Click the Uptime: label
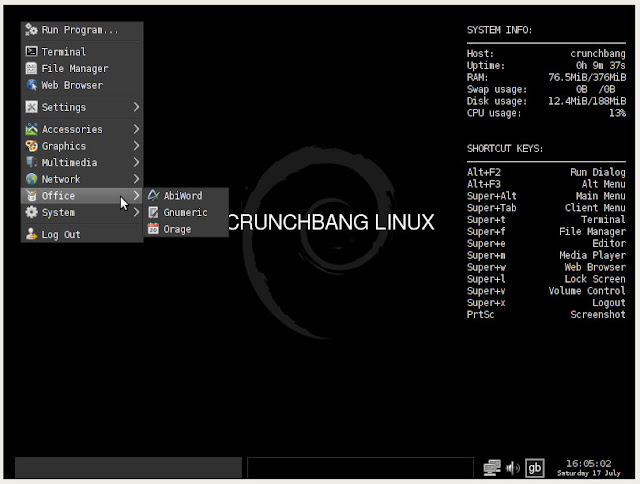640x484 pixels. 486,65
